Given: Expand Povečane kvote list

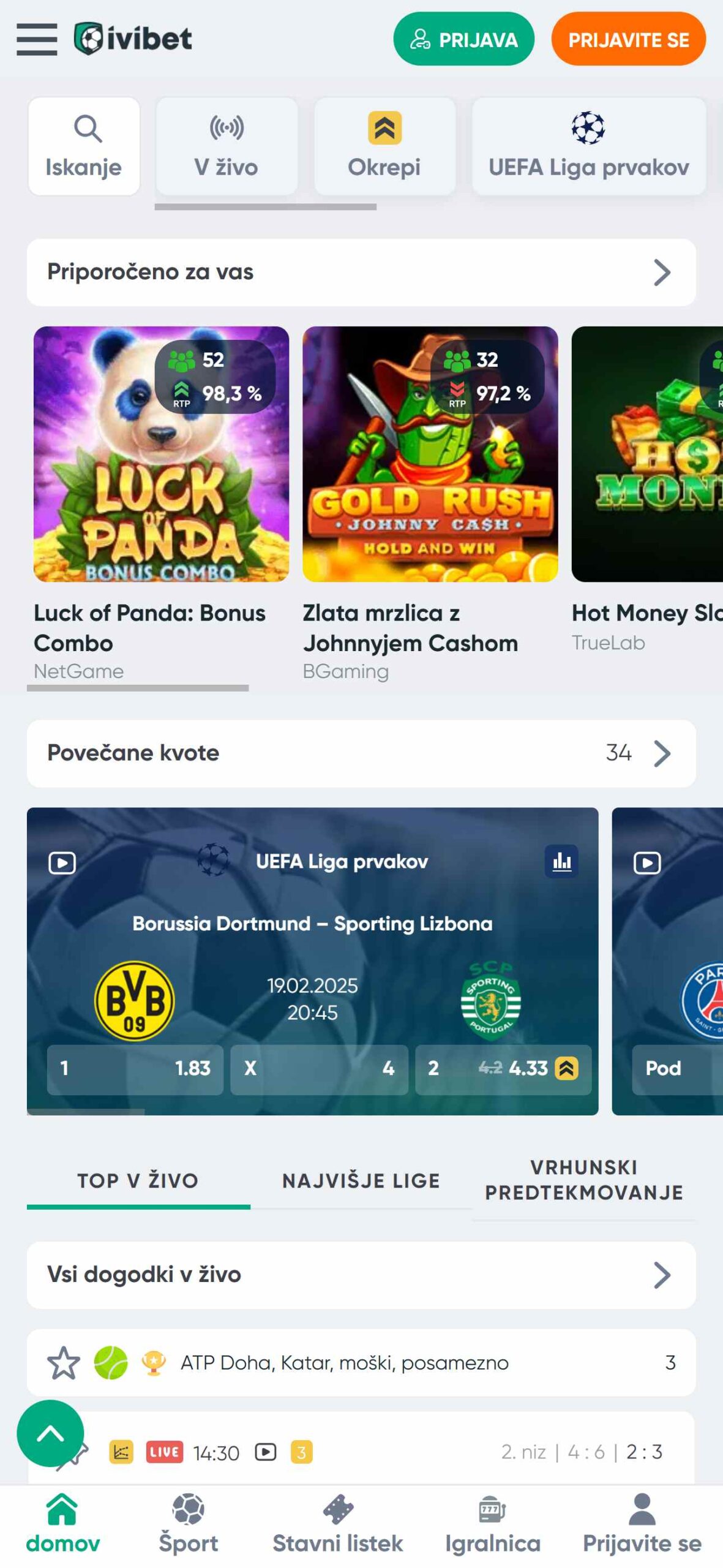Looking at the screenshot, I should pyautogui.click(x=361, y=753).
